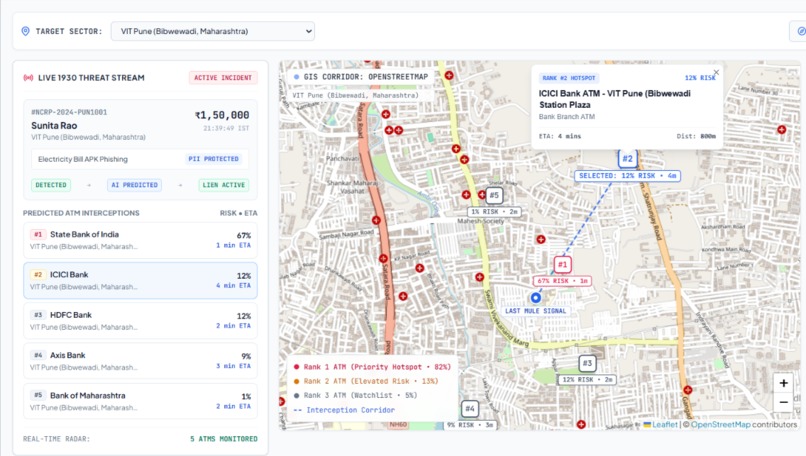Click the GIS Corridor OpenStreetMap label
Image resolution: width=806 pixels, height=456 pixels.
[361, 77]
